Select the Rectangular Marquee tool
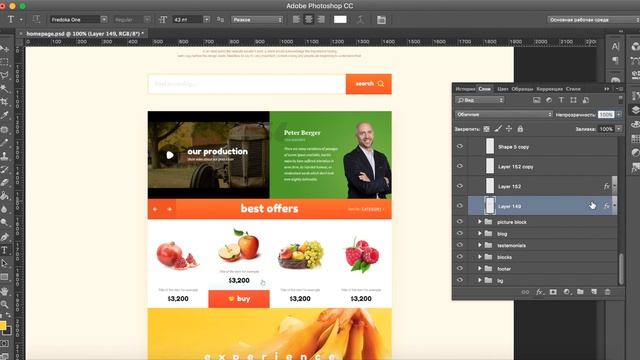This screenshot has height=360, width=640. (x=4, y=62)
